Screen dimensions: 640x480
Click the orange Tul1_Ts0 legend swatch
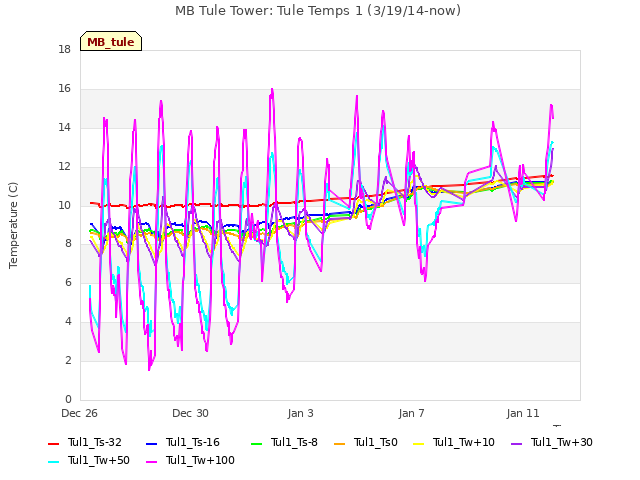339,443
